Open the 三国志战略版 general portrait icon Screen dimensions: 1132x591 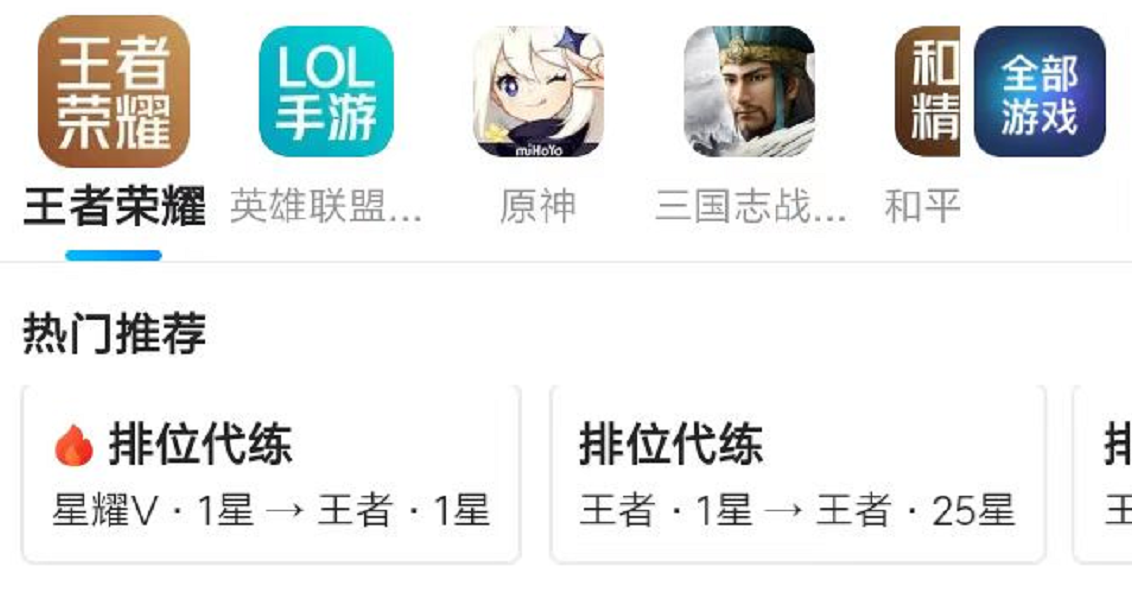[749, 92]
